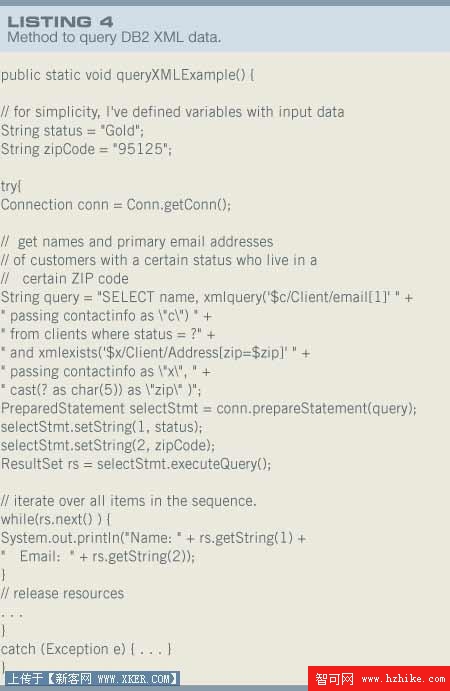This screenshot has height=691, width=450.
Task: Click the selectStmt.setString(2, zipCode) line
Action: point(108,446)
